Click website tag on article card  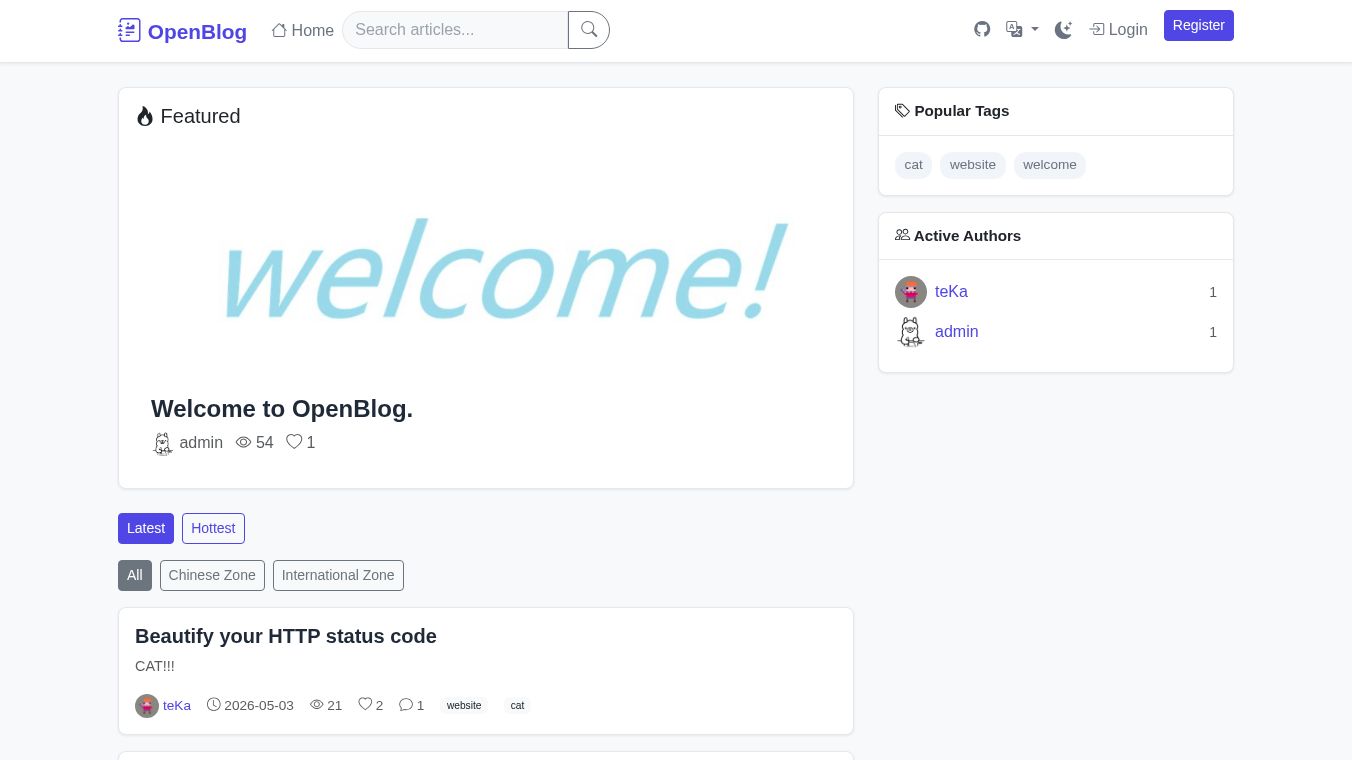(x=464, y=706)
